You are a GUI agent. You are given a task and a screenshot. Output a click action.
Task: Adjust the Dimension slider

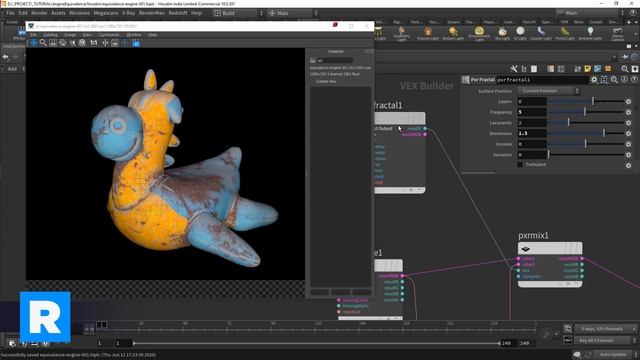[x=586, y=133]
